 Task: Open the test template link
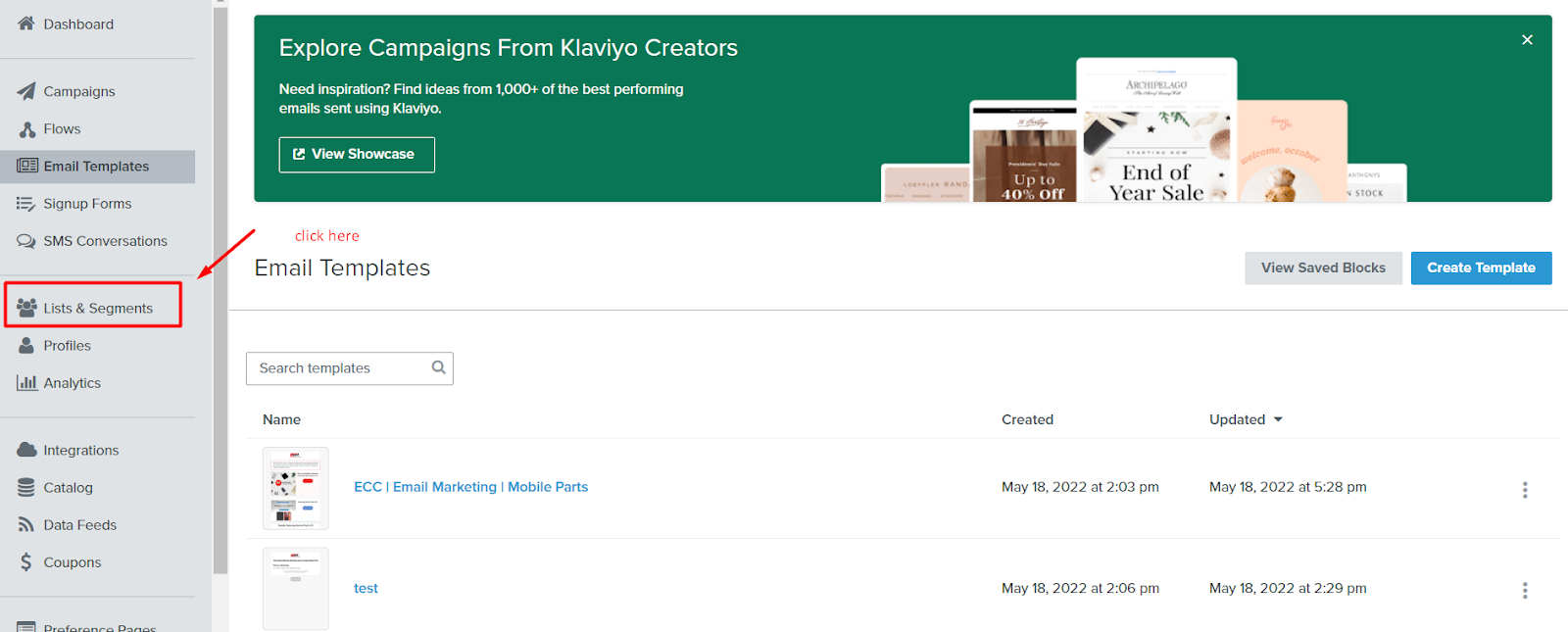point(366,588)
